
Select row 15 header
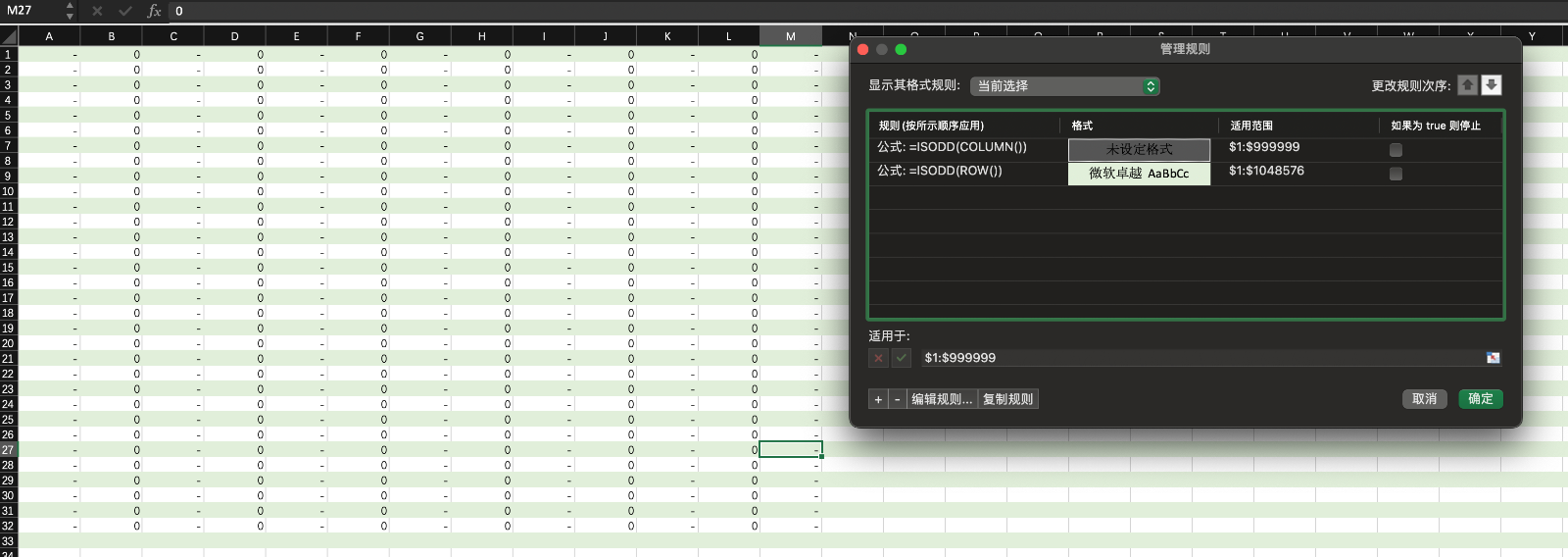(8, 268)
